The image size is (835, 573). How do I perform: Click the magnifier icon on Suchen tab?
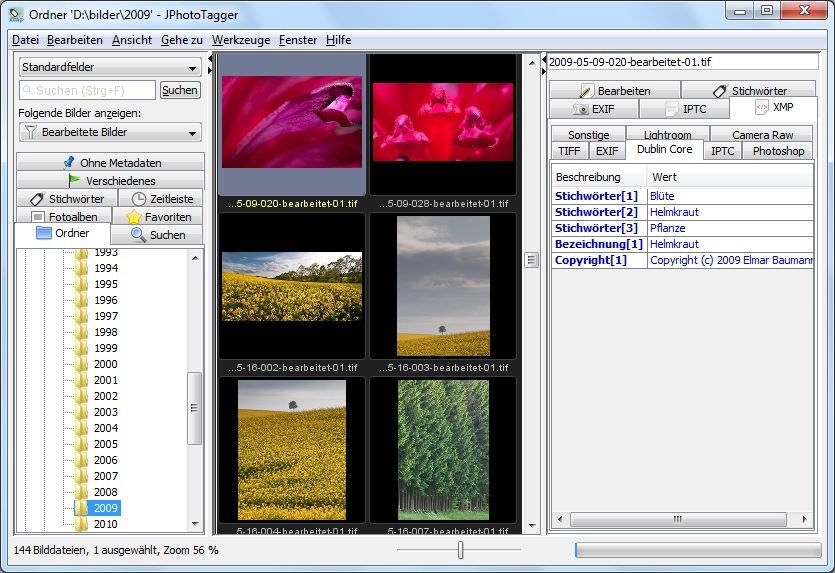(x=138, y=235)
